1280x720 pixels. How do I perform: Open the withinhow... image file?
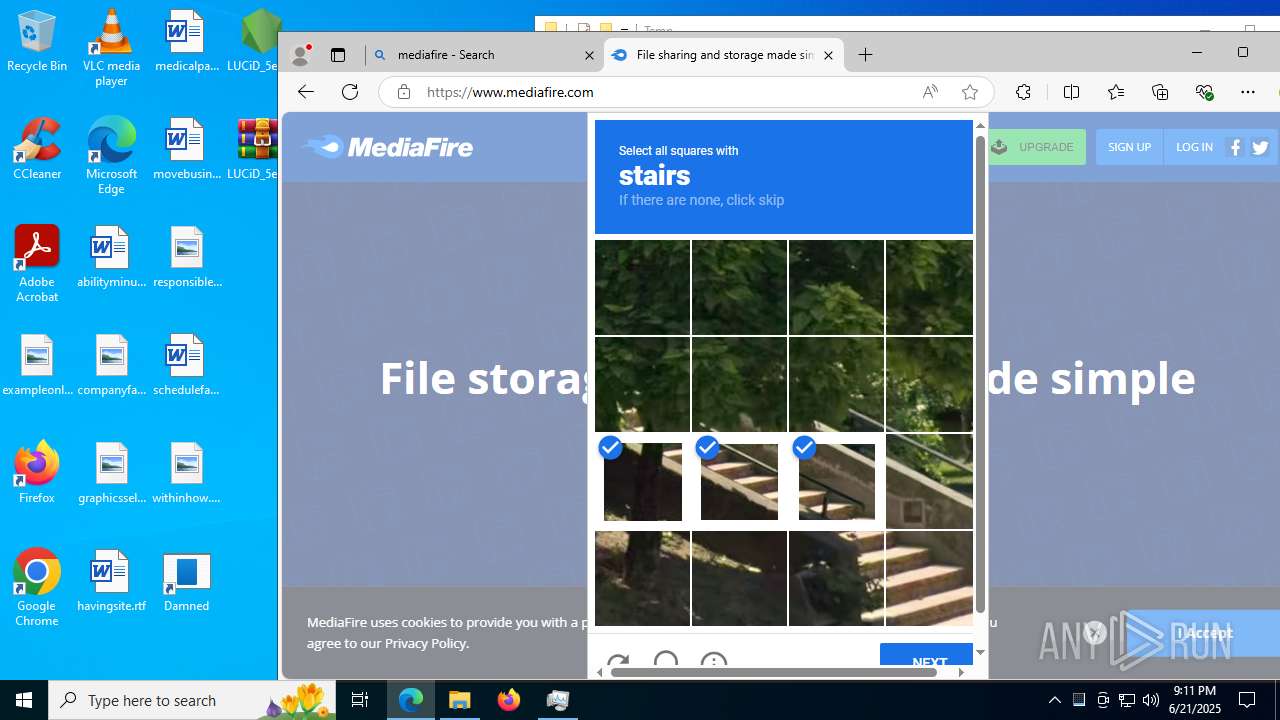(x=186, y=474)
